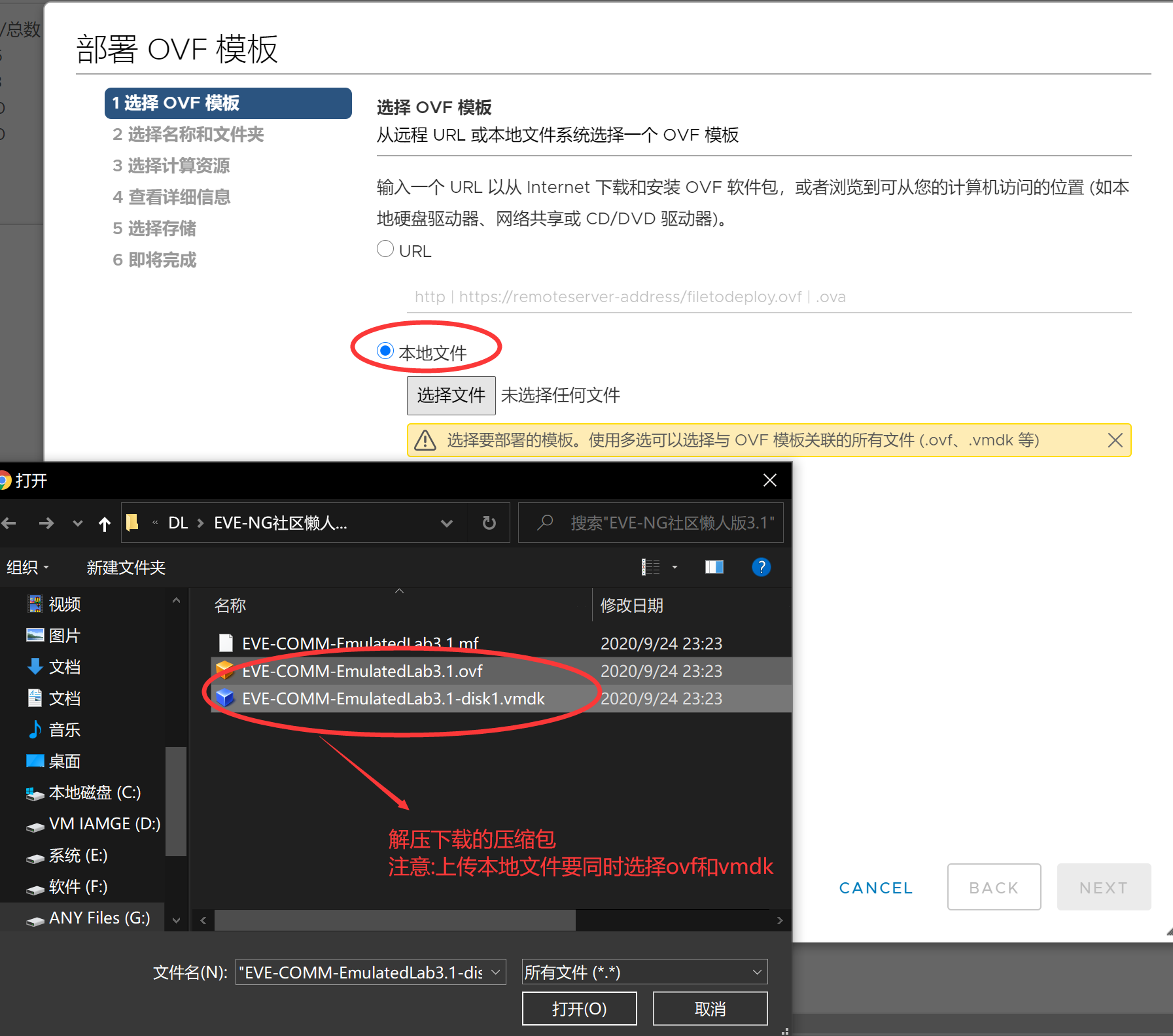
Task: Click the file list horizontal scrollbar
Action: pyautogui.click(x=395, y=920)
